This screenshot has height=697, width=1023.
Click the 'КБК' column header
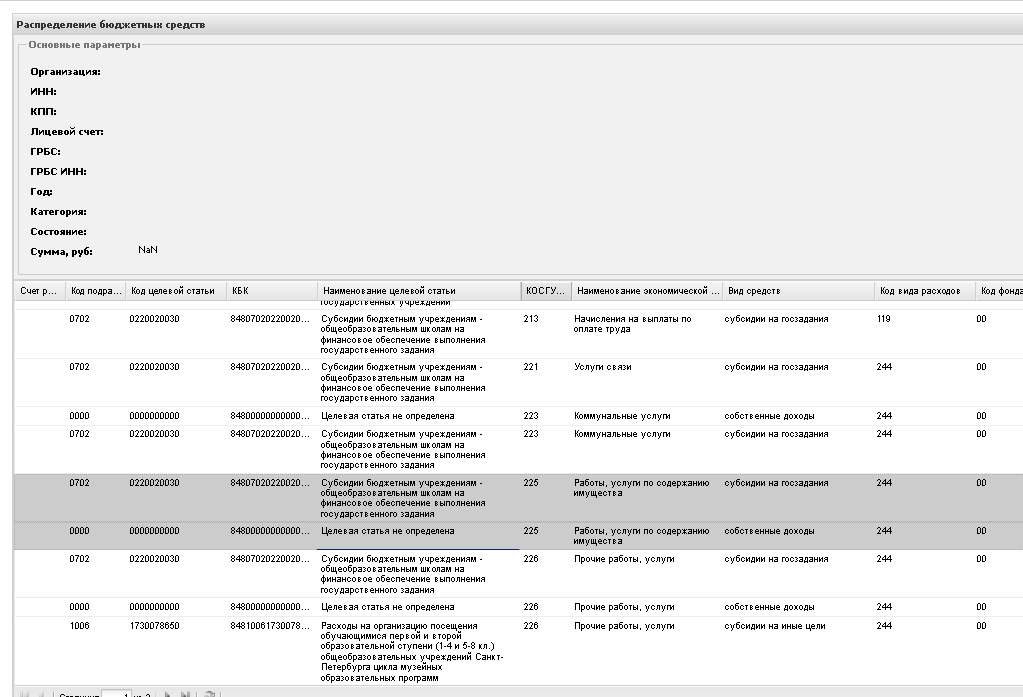point(272,291)
